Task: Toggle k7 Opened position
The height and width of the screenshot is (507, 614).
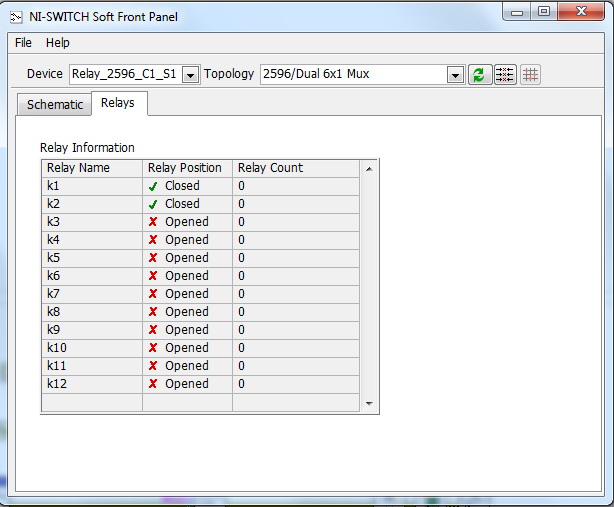Action: (x=188, y=294)
